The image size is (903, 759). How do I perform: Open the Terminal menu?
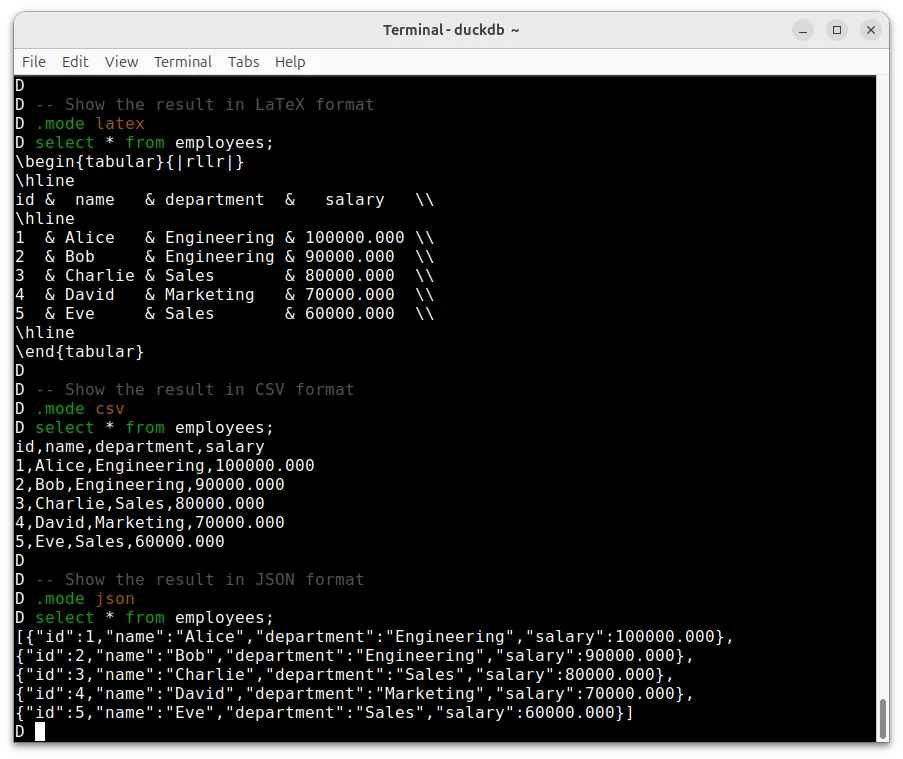tap(183, 62)
